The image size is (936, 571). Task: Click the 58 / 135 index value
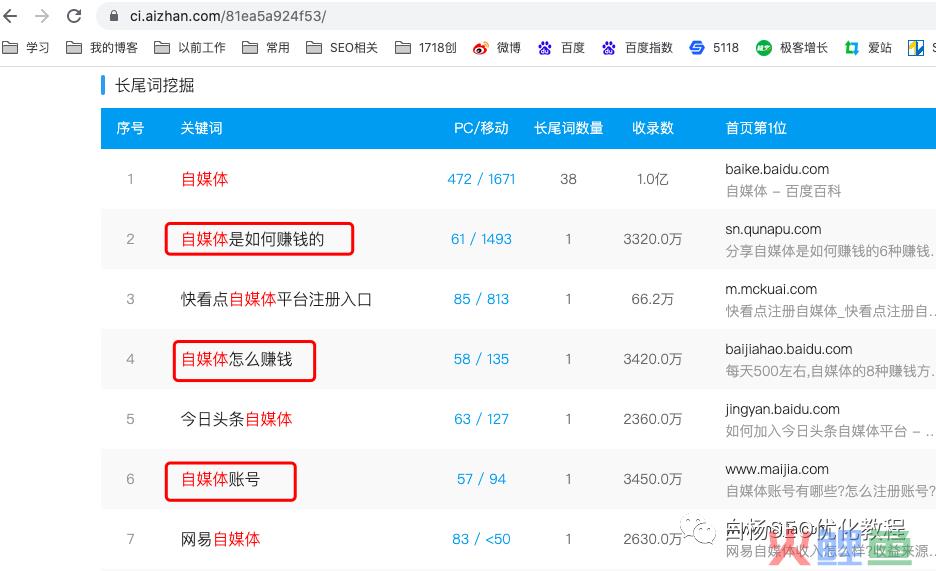tap(481, 359)
